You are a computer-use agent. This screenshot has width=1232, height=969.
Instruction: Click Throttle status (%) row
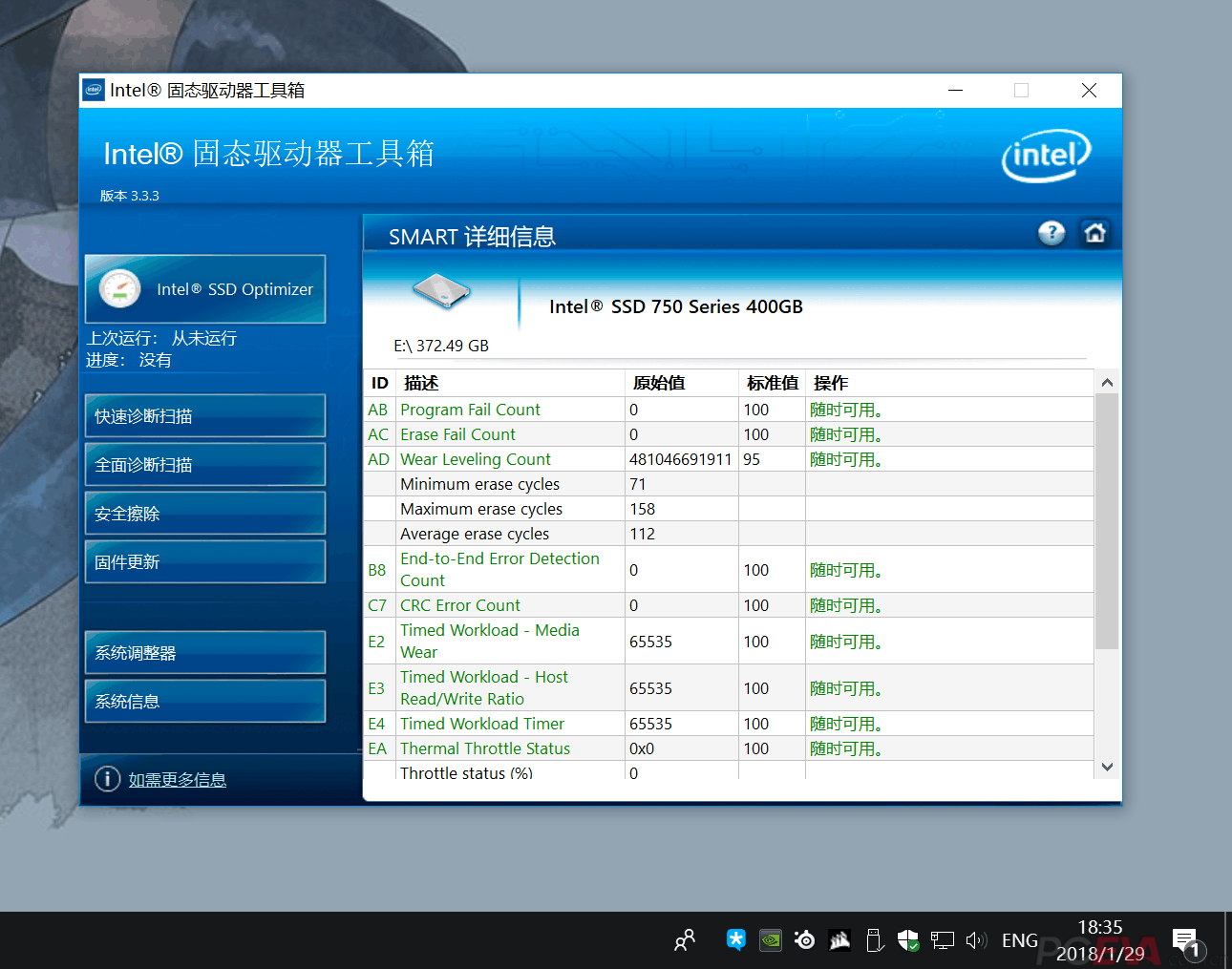(x=729, y=770)
